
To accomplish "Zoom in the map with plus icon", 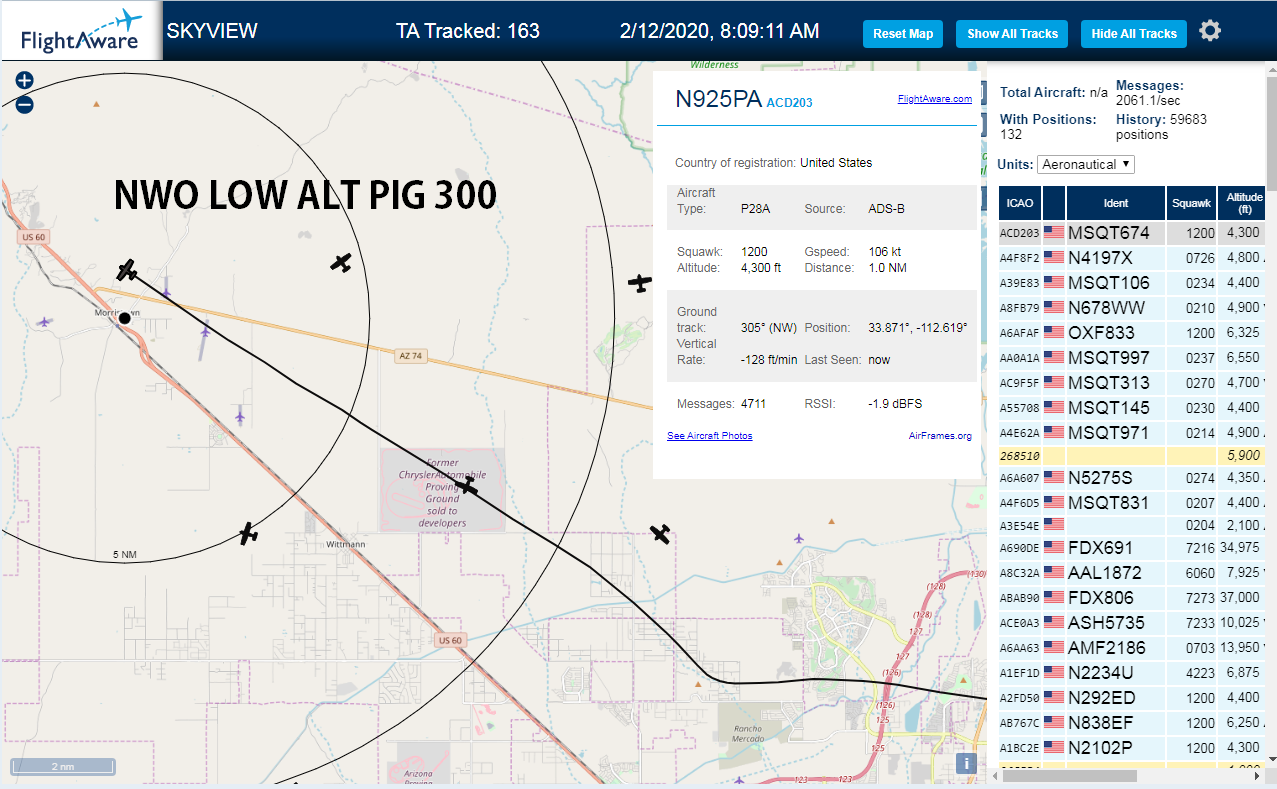I will coord(25,81).
